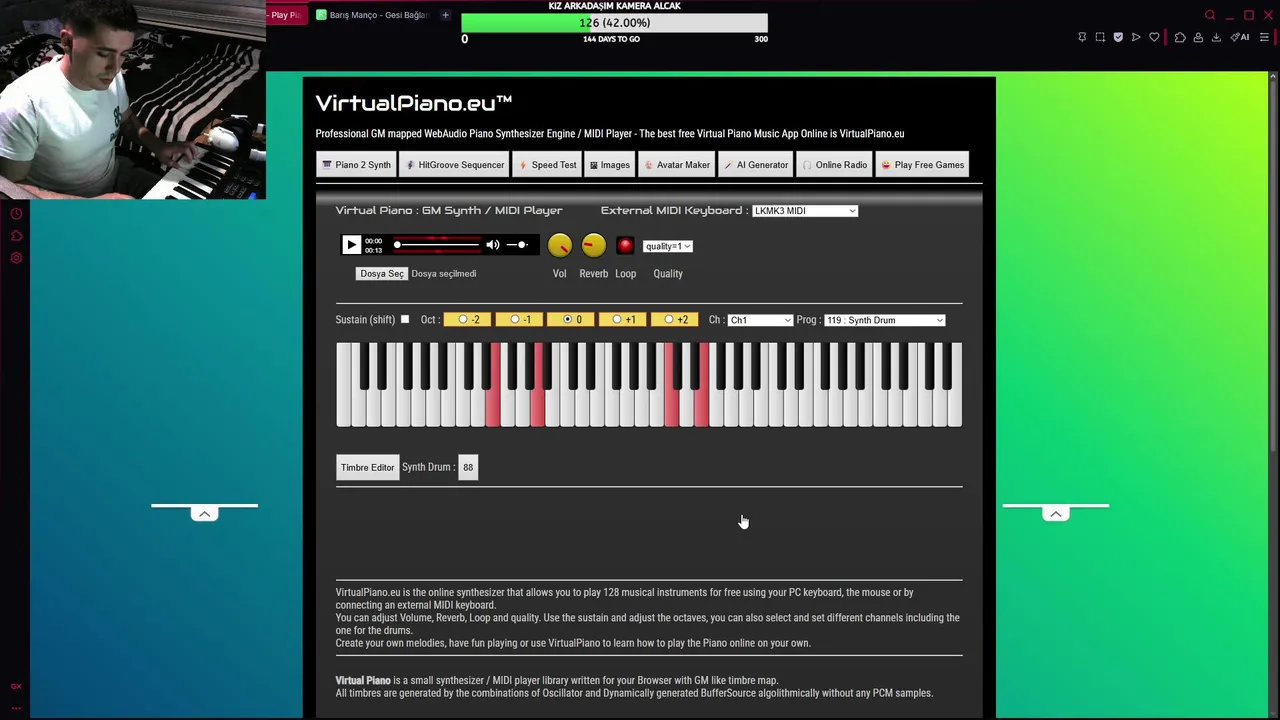The height and width of the screenshot is (720, 1280).
Task: Click the Images button picture icon
Action: point(594,165)
